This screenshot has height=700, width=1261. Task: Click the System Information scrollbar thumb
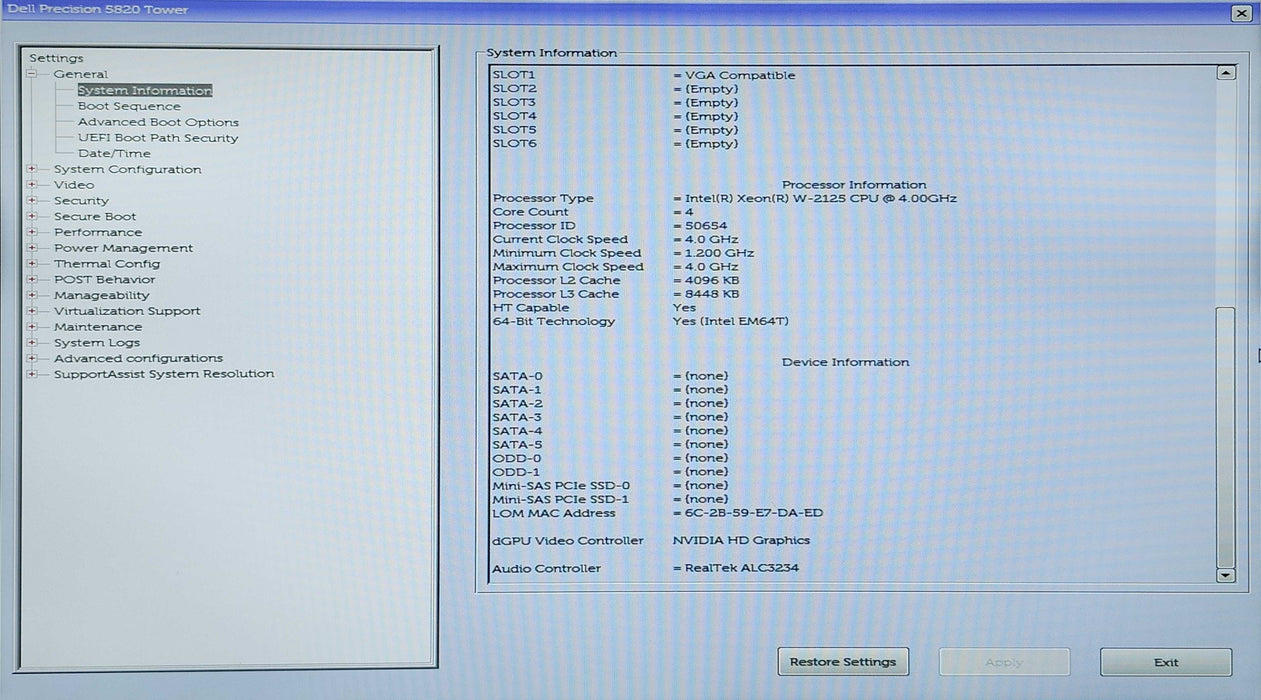click(1225, 436)
